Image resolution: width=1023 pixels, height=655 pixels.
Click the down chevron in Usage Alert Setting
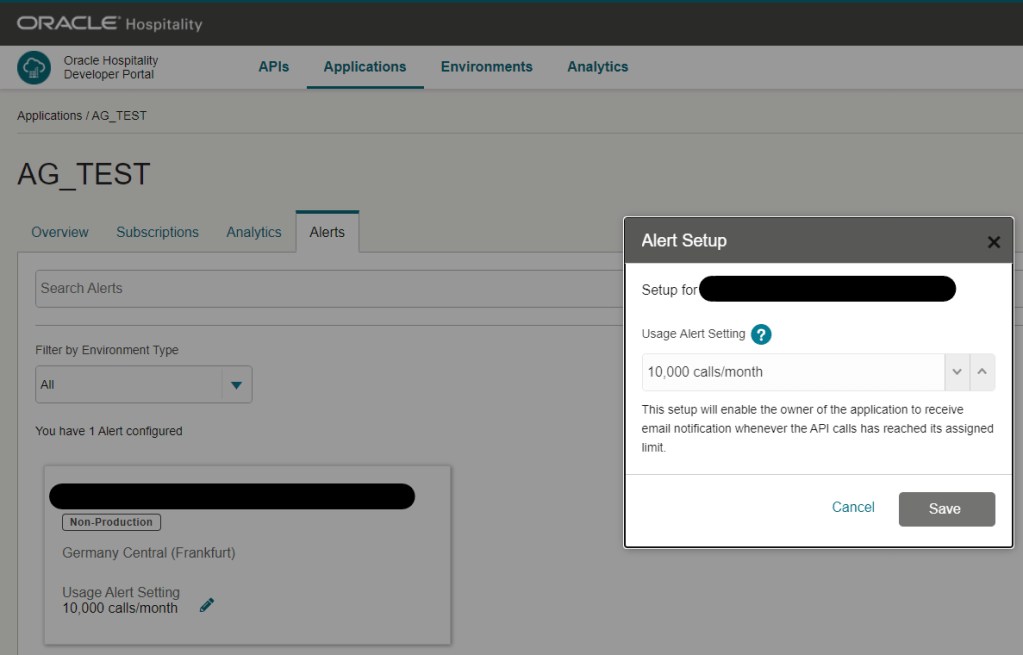957,372
